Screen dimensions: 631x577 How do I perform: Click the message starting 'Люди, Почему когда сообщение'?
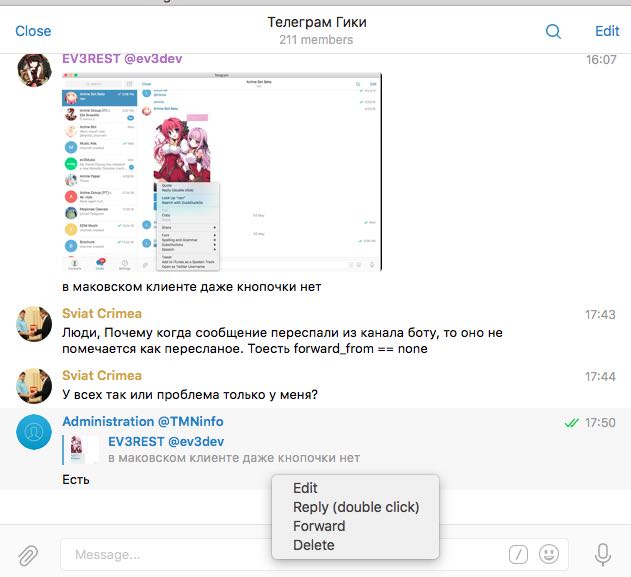(x=282, y=340)
